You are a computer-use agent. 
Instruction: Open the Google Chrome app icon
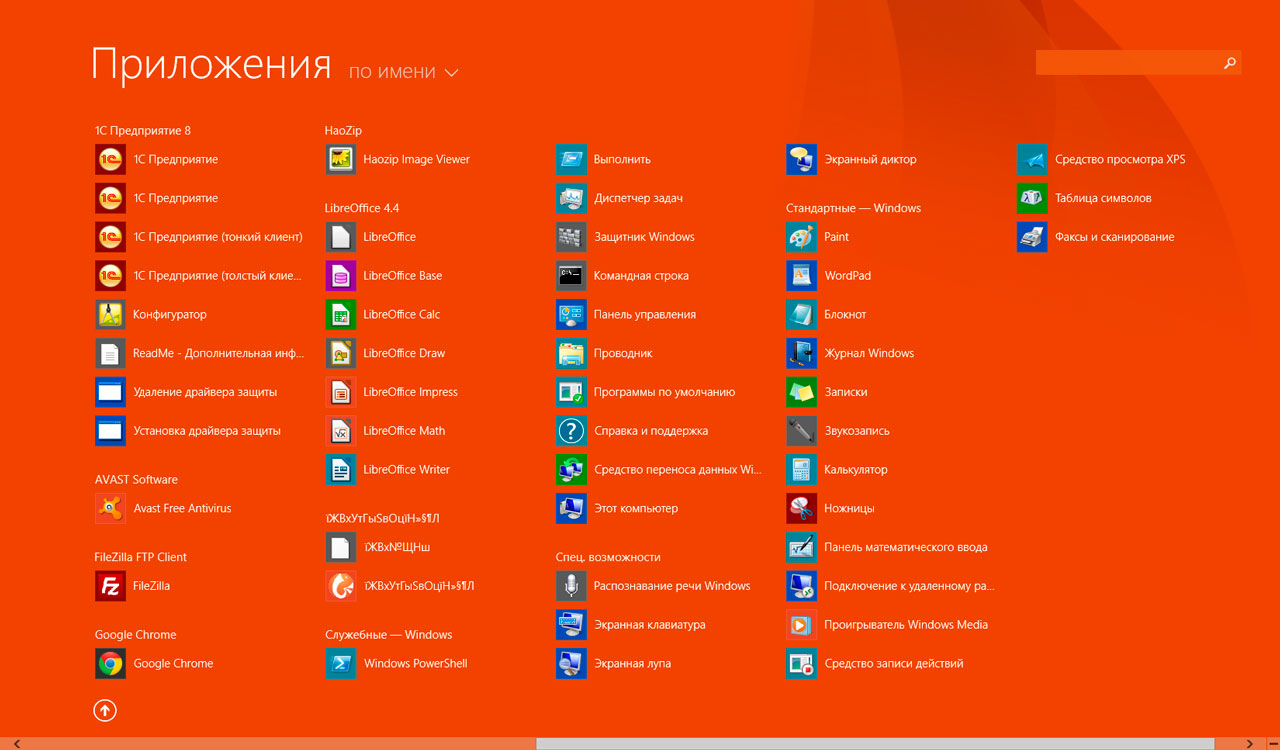click(110, 664)
